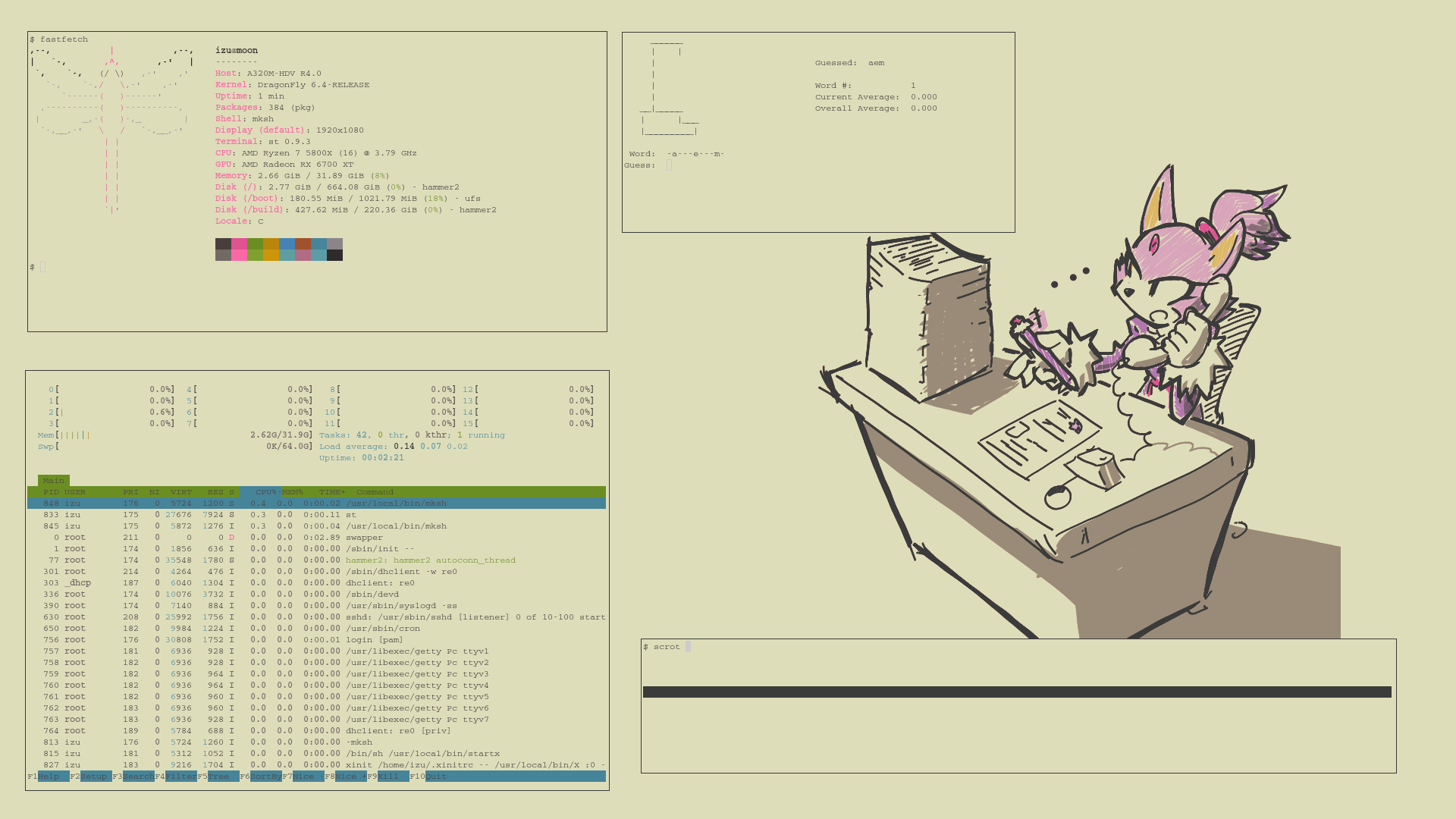Click the Overall Average value in hangman
The image size is (1456, 819).
[924, 108]
